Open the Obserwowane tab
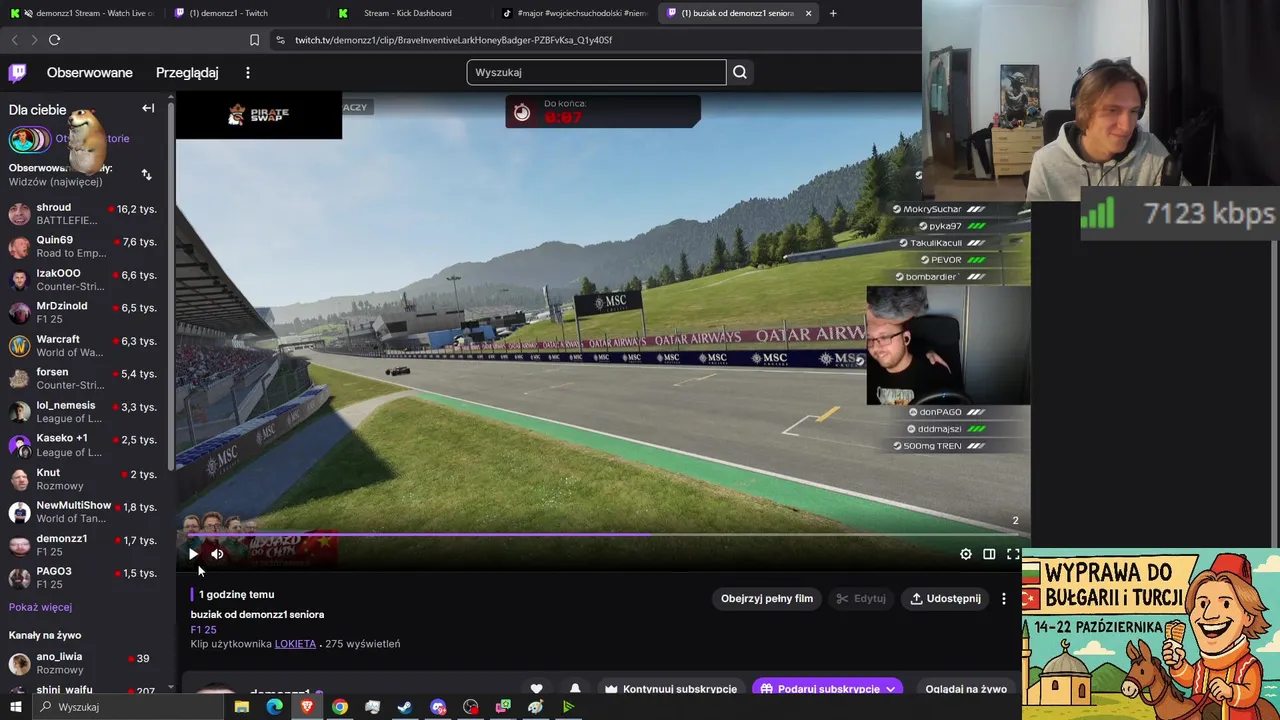1280x720 pixels. [x=90, y=72]
